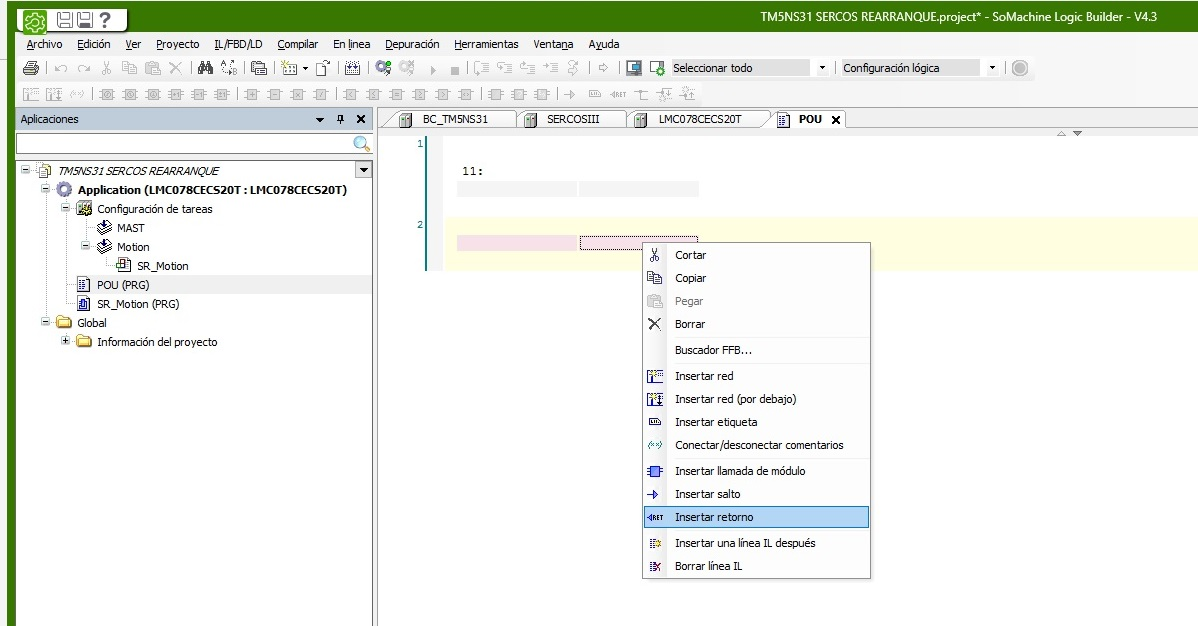
Task: Click the question mark Help icon
Action: 105,21
